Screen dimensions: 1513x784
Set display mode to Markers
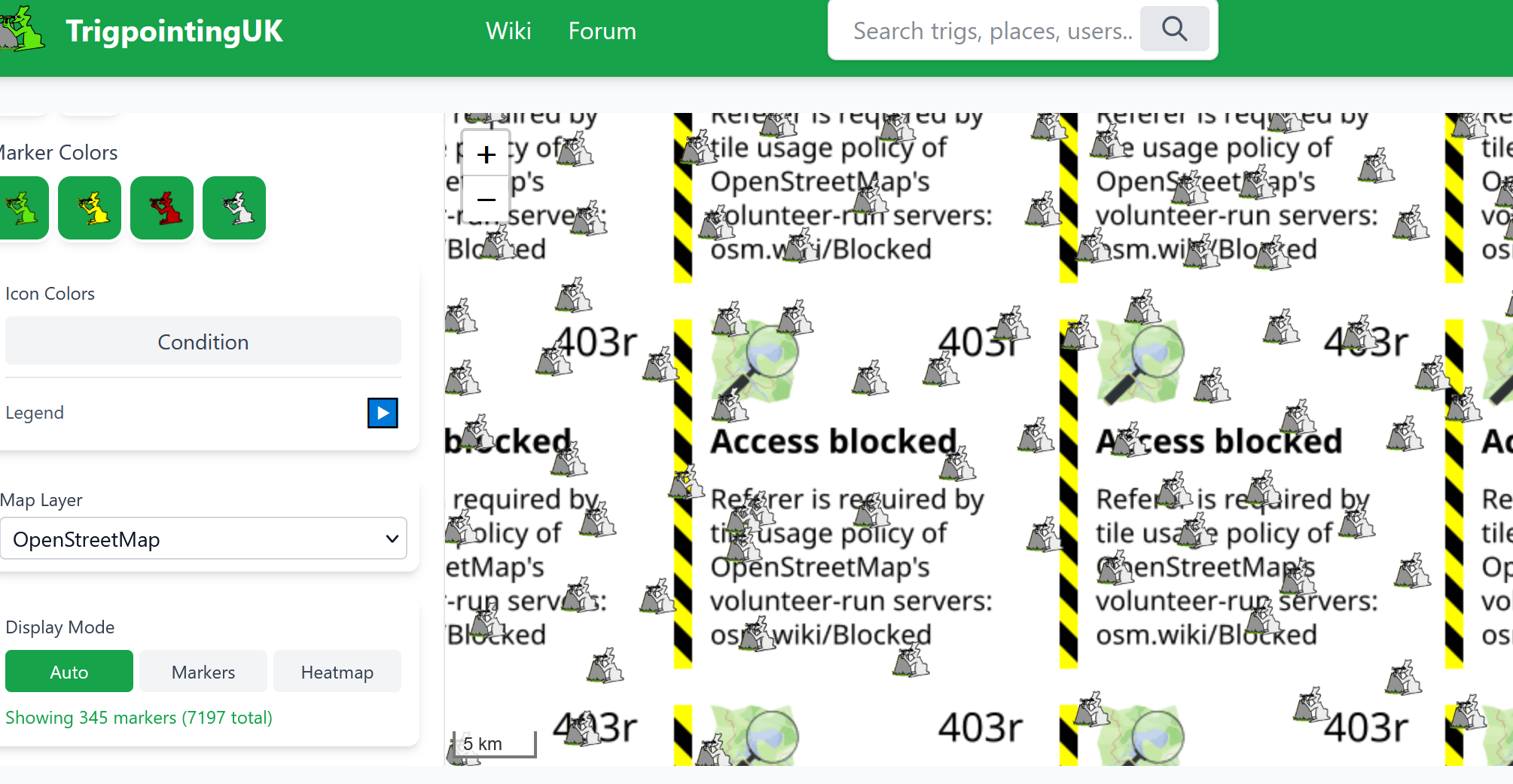pyautogui.click(x=203, y=671)
